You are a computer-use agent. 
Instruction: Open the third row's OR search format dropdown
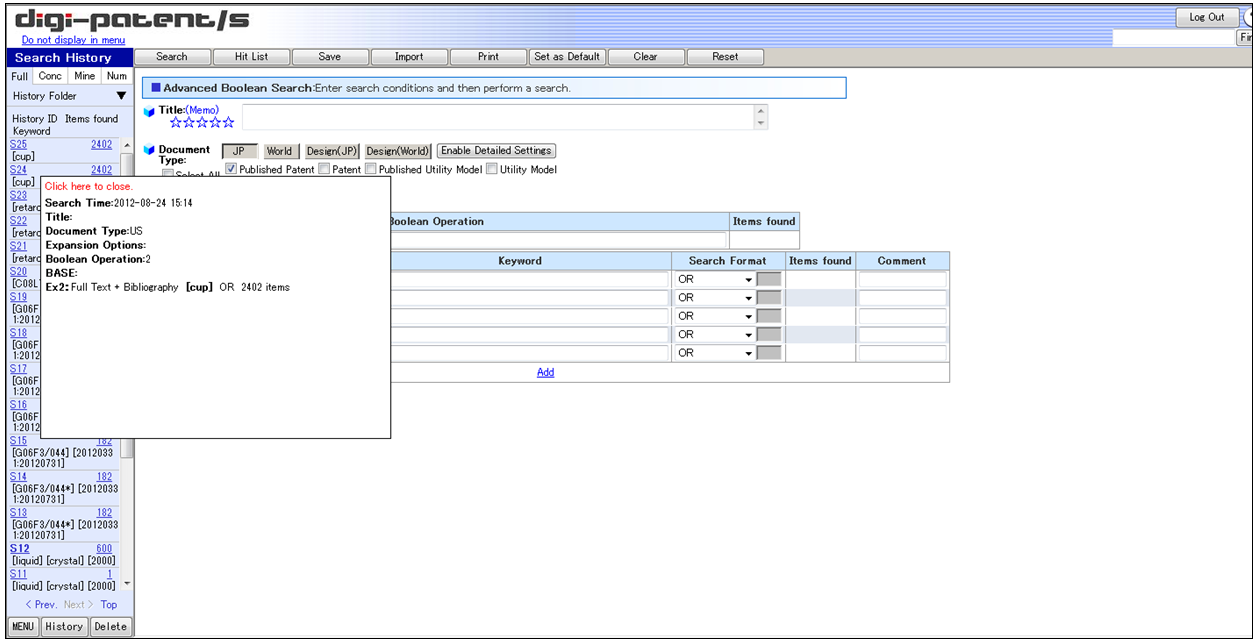click(715, 316)
